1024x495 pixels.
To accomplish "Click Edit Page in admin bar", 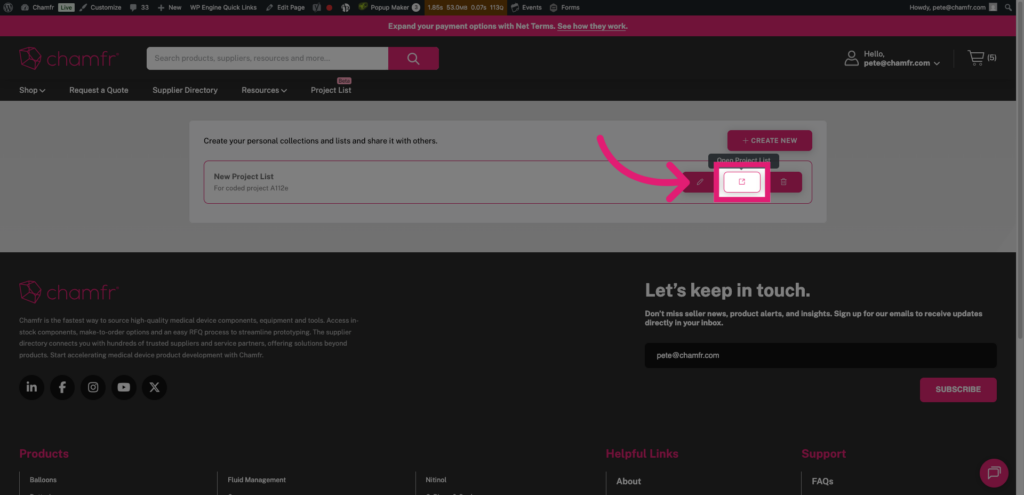I will pos(285,7).
